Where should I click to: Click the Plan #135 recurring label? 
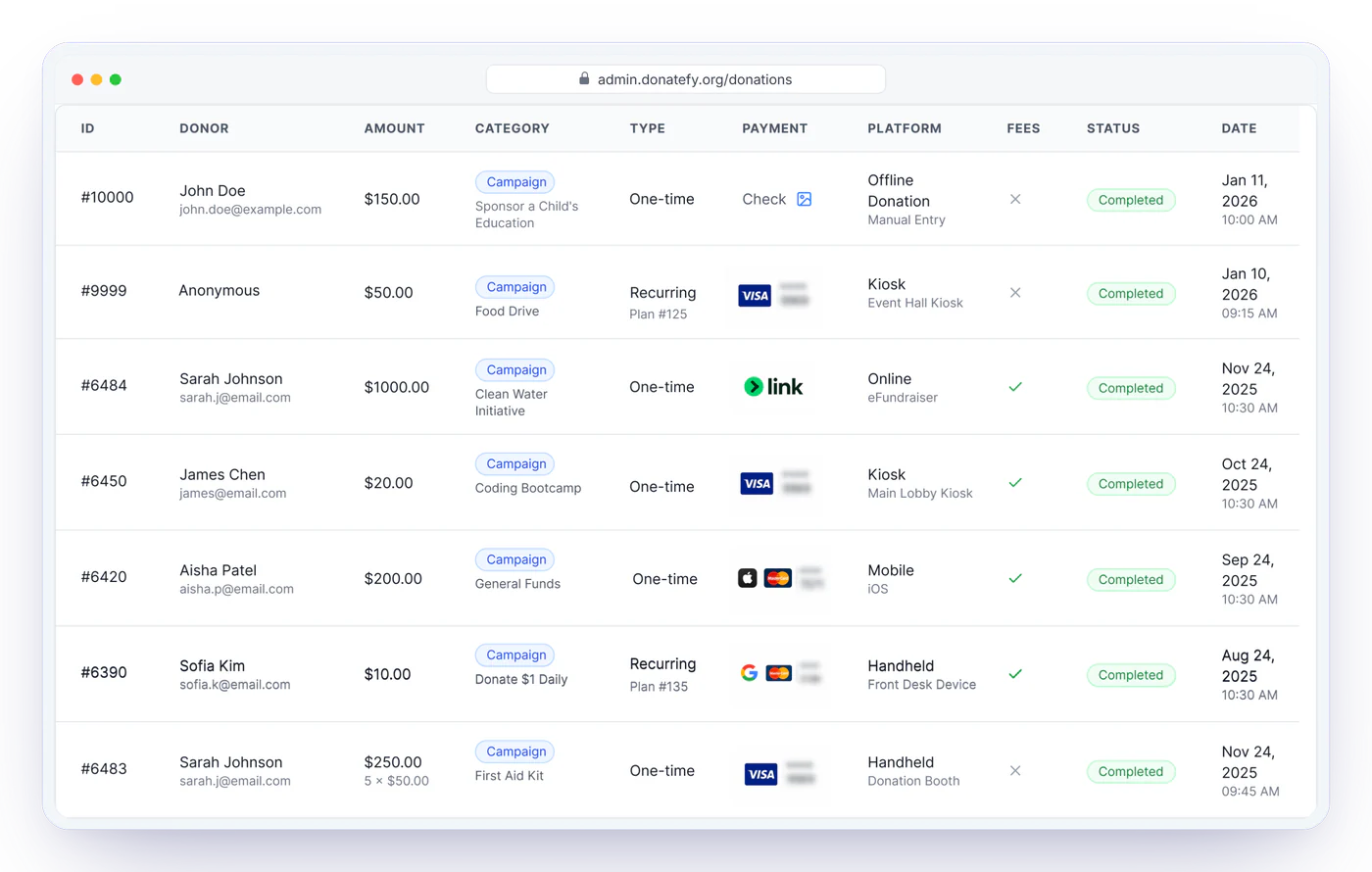pos(659,687)
